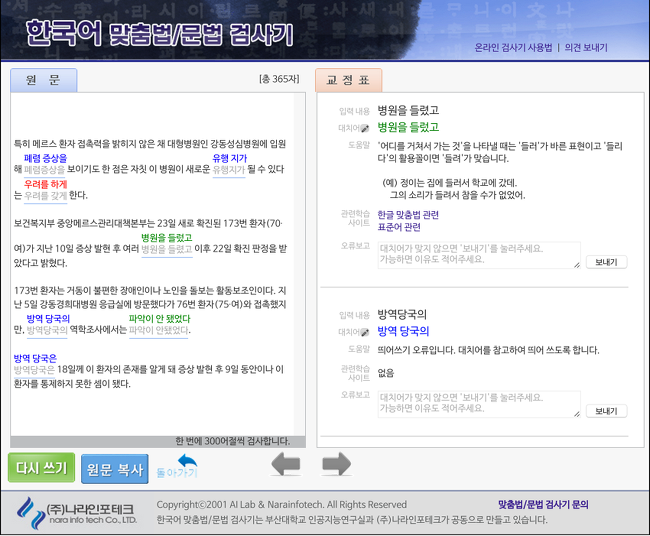Click the blue suggestion 방역 당국은

coord(35,358)
